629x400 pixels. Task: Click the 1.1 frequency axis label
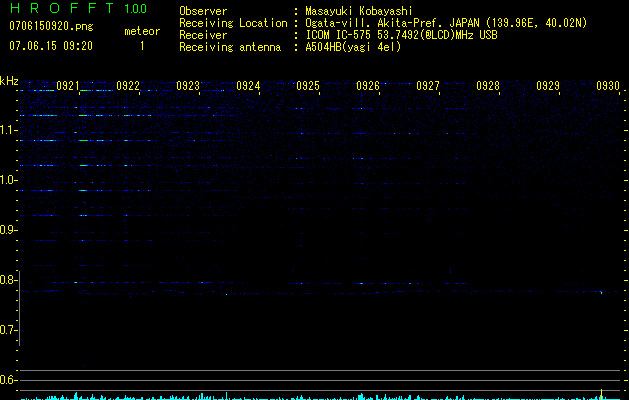point(7,130)
